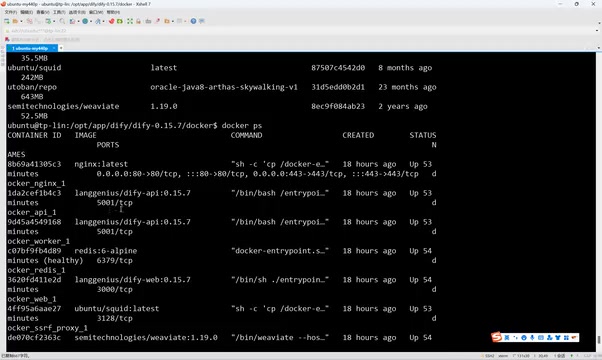
Task: Click the semitechnologies/weaviate:1.19.0 image text
Action: pos(146,337)
